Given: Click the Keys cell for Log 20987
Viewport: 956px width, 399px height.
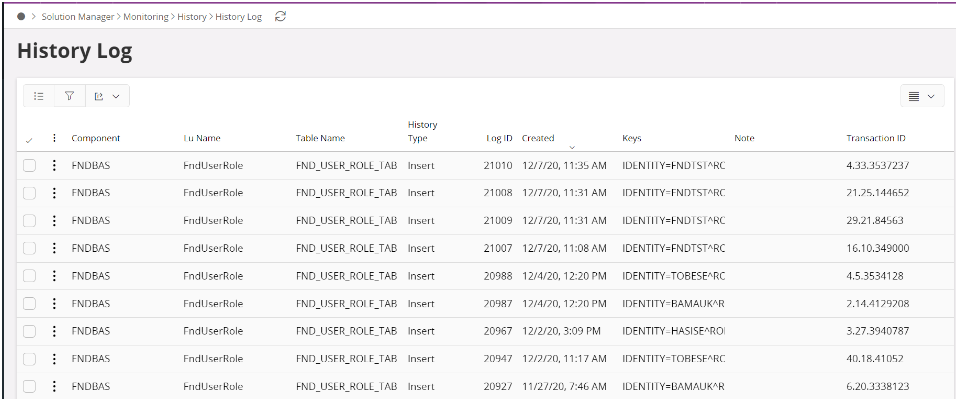Looking at the screenshot, I should click(674, 304).
